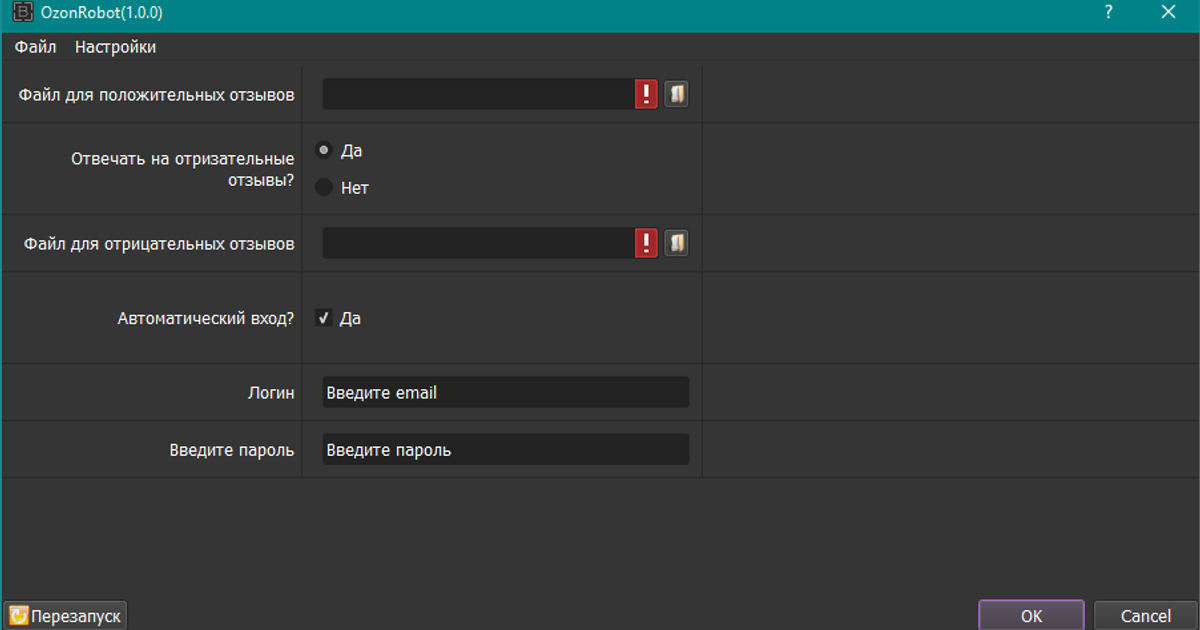
Task: Click the red error indicator for negative reviews file
Action: point(646,243)
